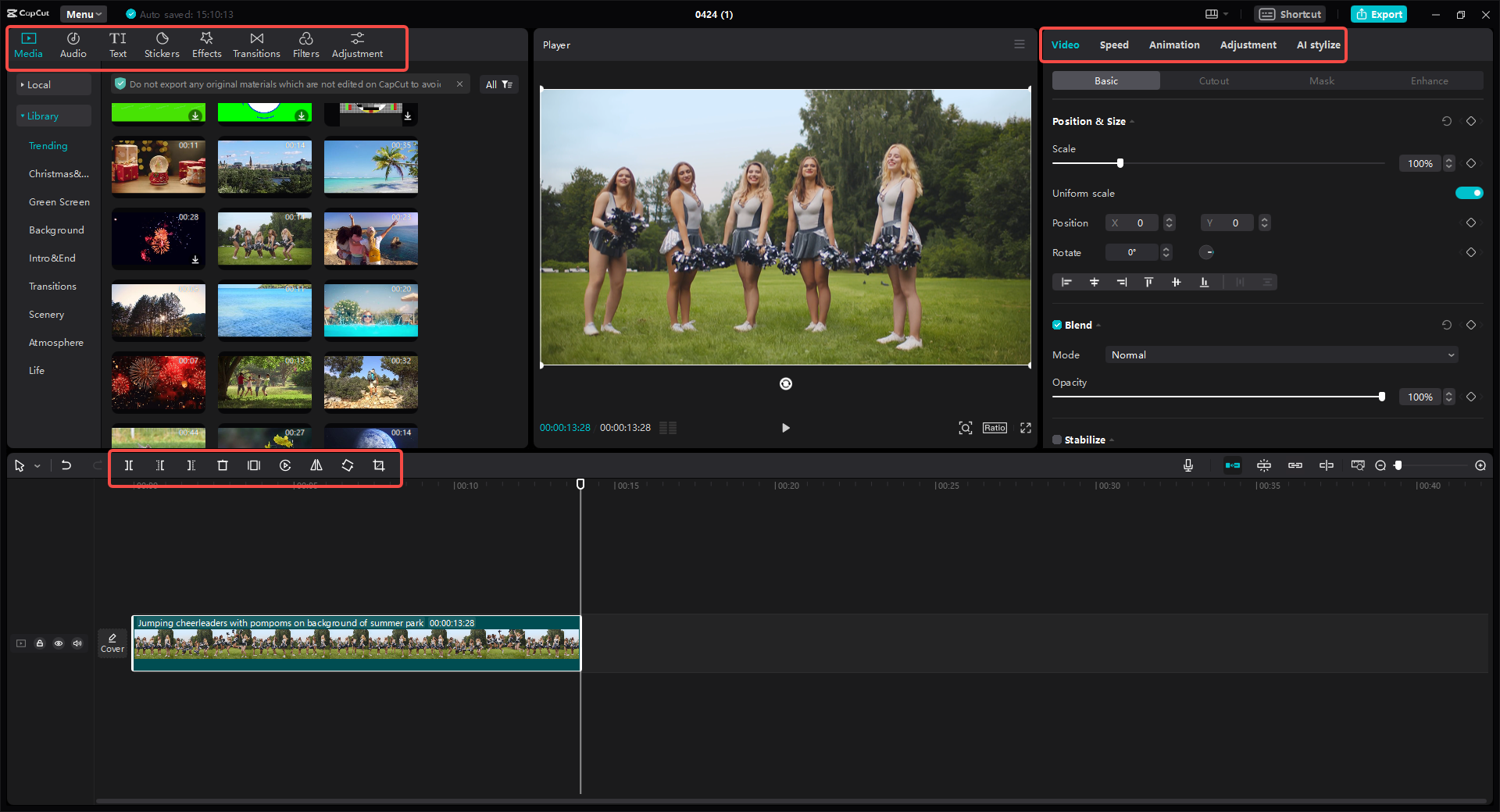Open the Transitions panel in top toolbar
The image size is (1500, 812).
[x=256, y=44]
